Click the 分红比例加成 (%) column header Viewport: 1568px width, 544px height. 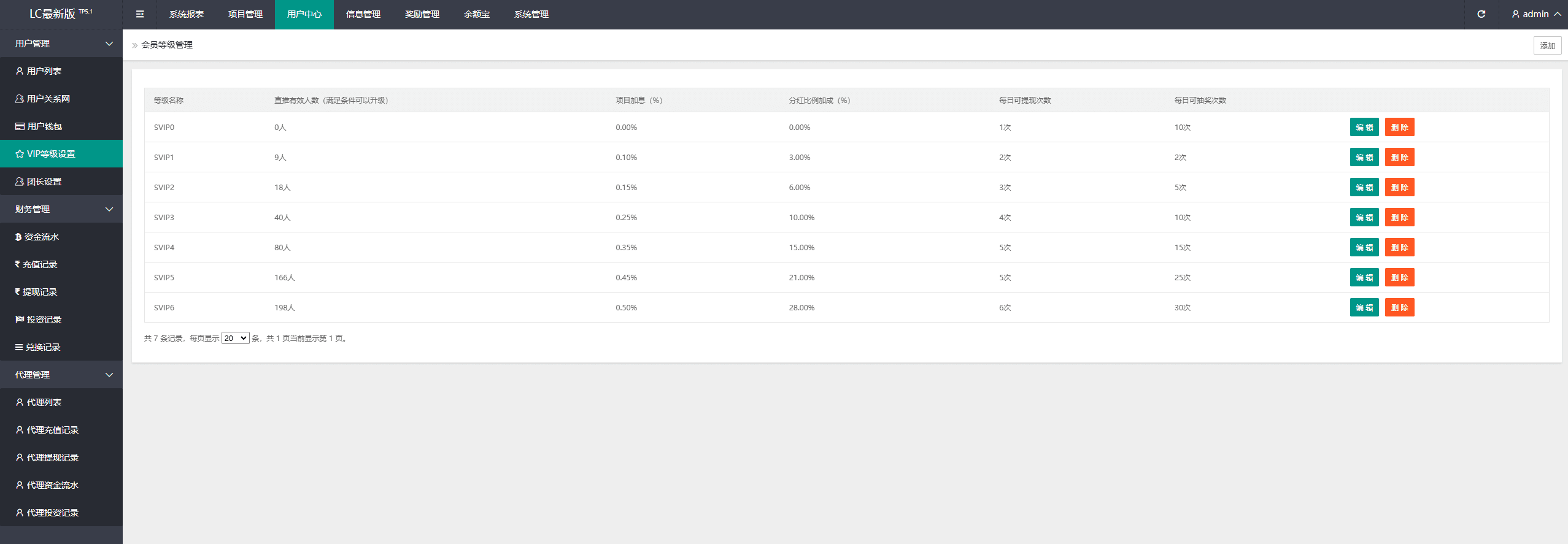[819, 100]
